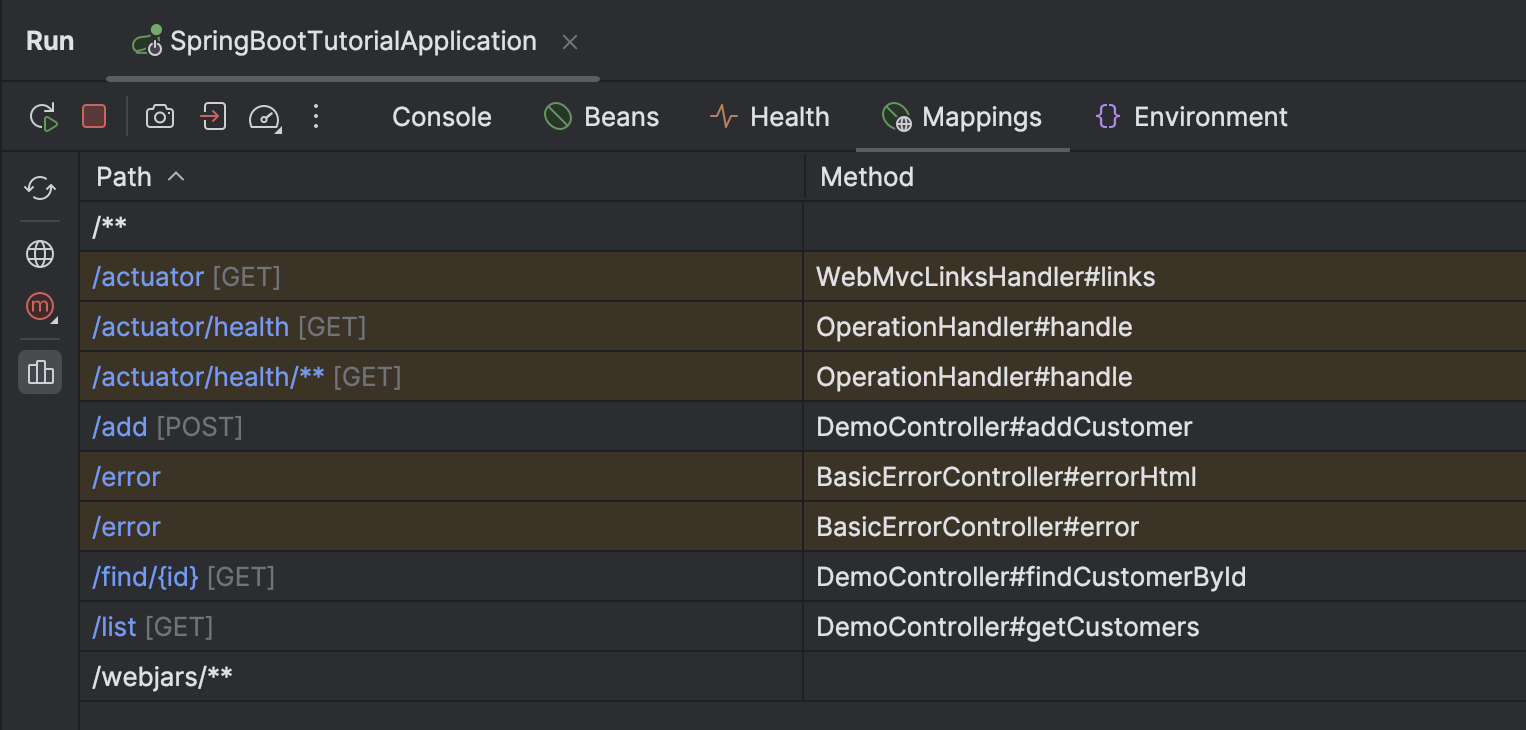Click the globe icon in the left sidebar
Viewport: 1526px width, 730px height.
pos(39,254)
